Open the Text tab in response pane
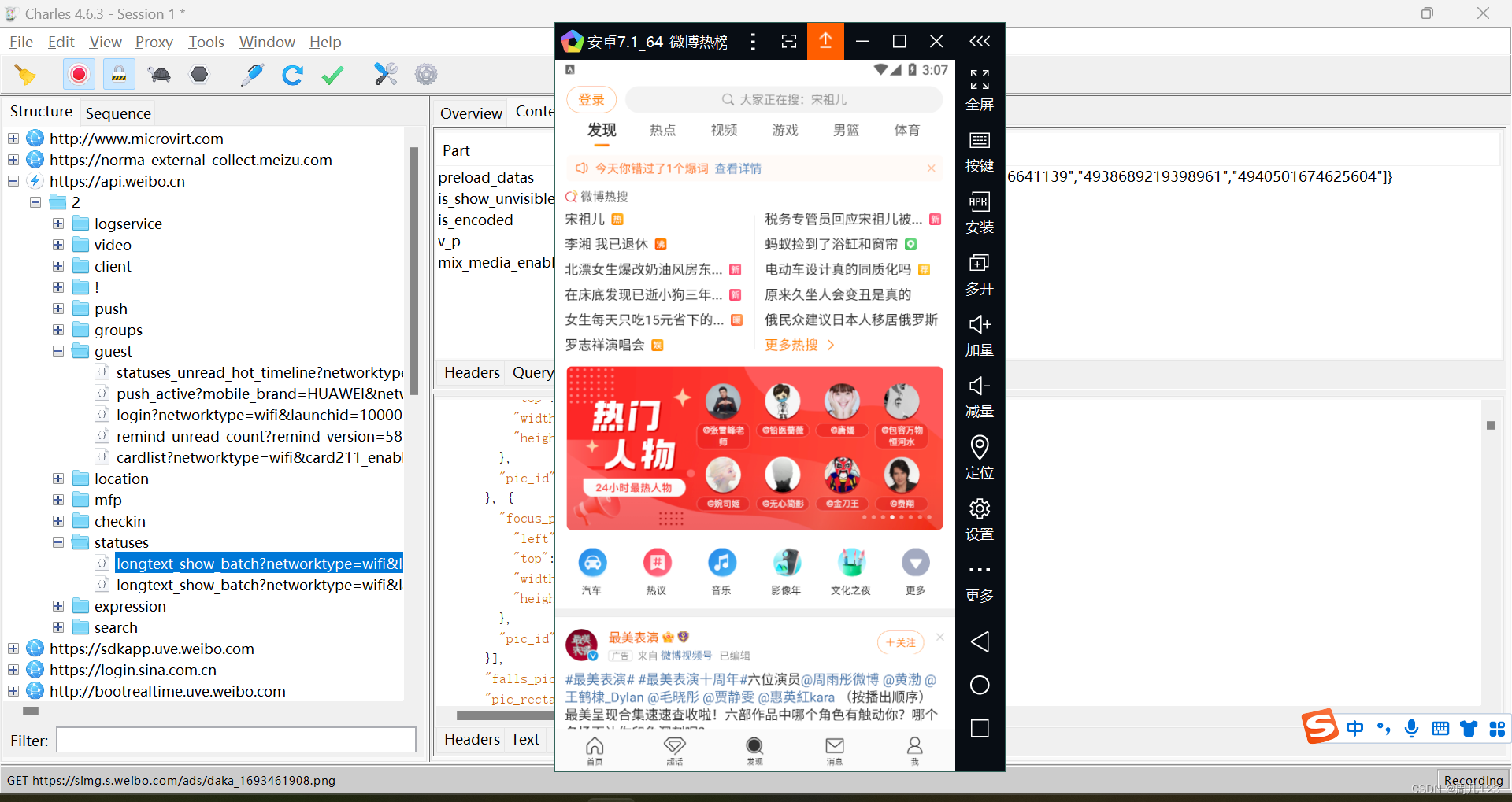Viewport: 1512px width, 802px height. click(525, 739)
